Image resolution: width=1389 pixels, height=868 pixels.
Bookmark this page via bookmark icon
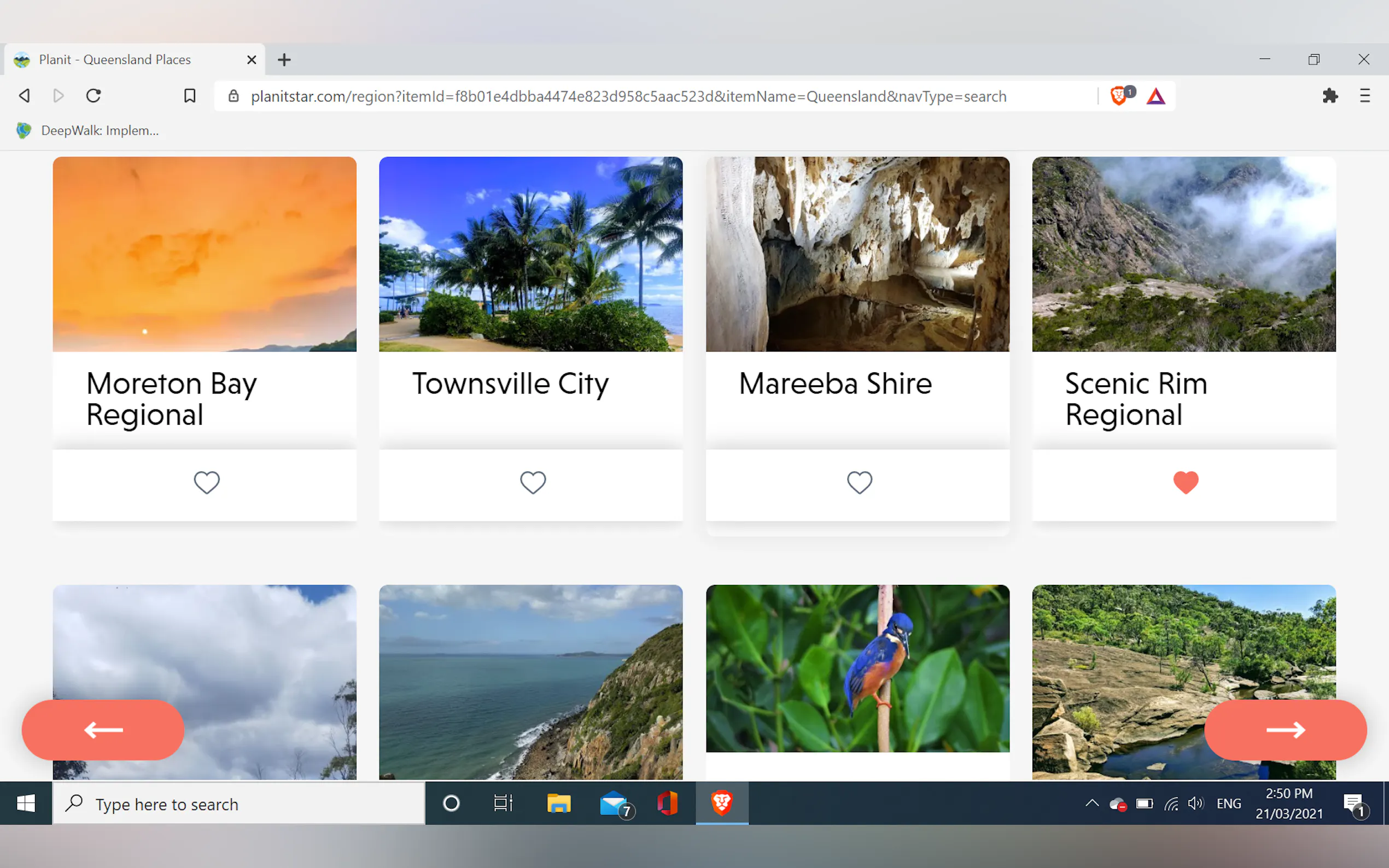click(x=190, y=96)
